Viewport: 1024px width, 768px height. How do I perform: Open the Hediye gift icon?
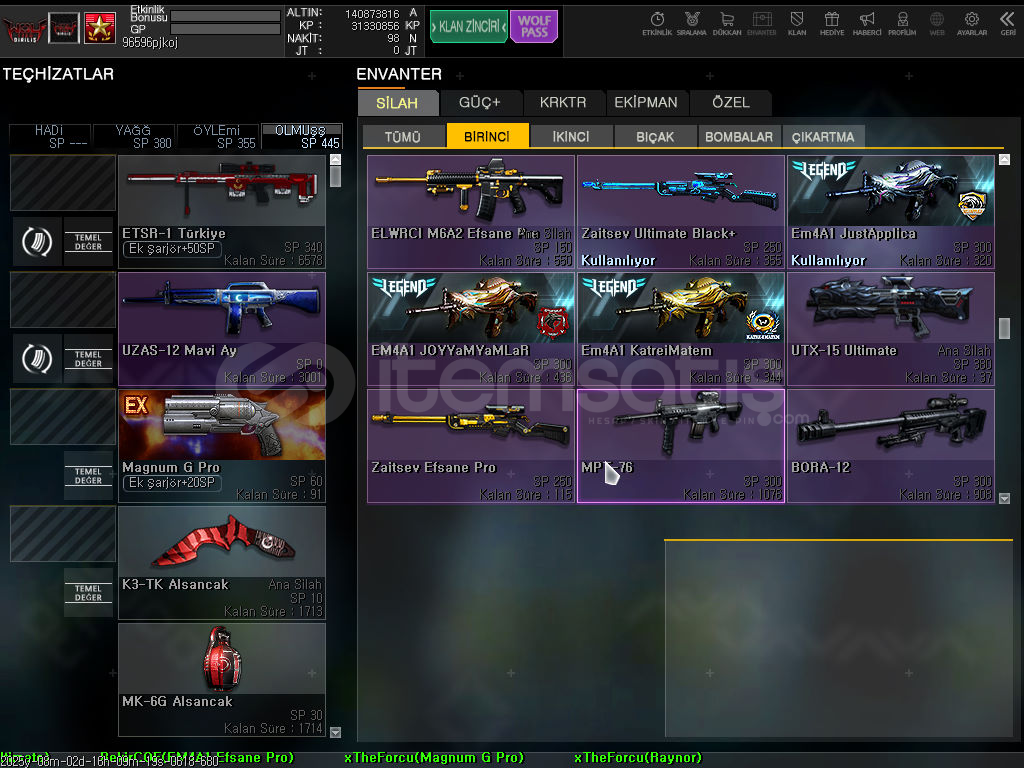coord(831,24)
